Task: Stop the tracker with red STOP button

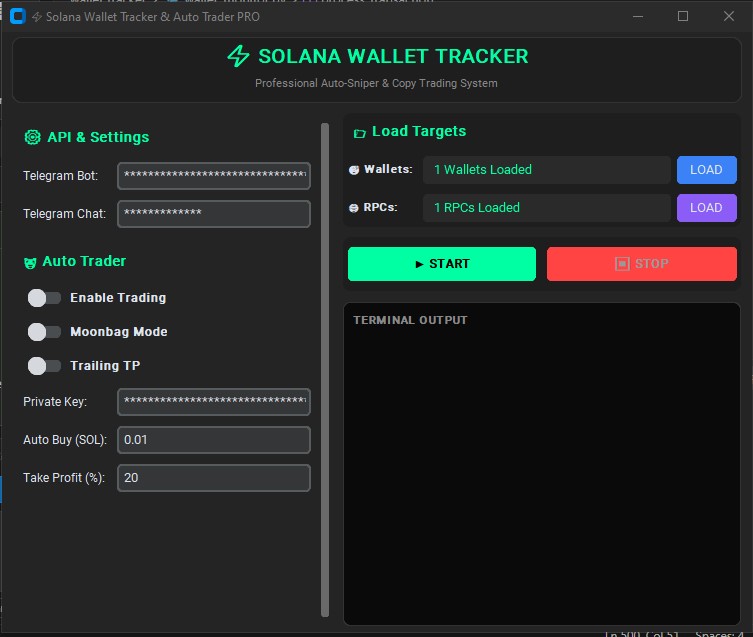Action: 642,264
